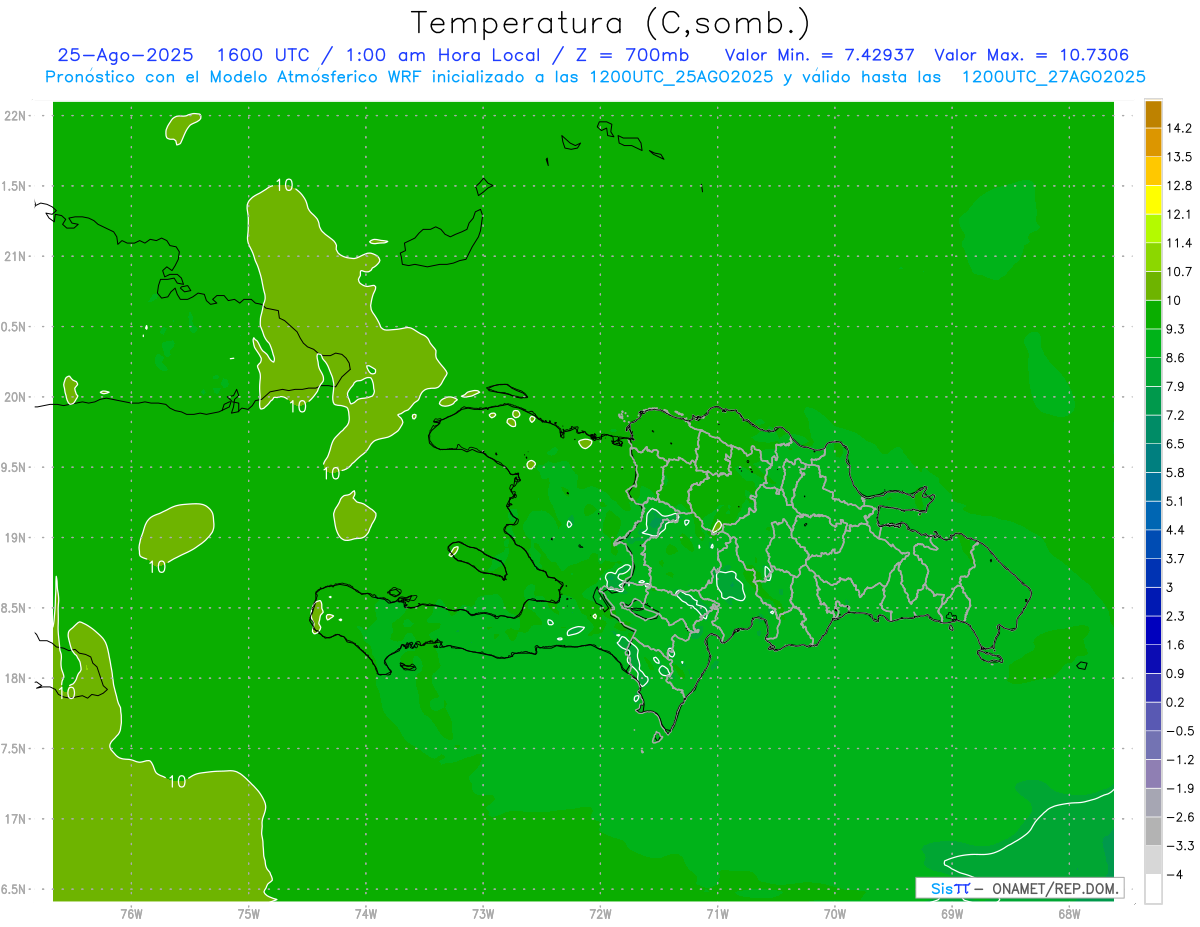Click the colorbar label '8.6'
Viewport: 1200px width, 927px height.
(x=1176, y=358)
